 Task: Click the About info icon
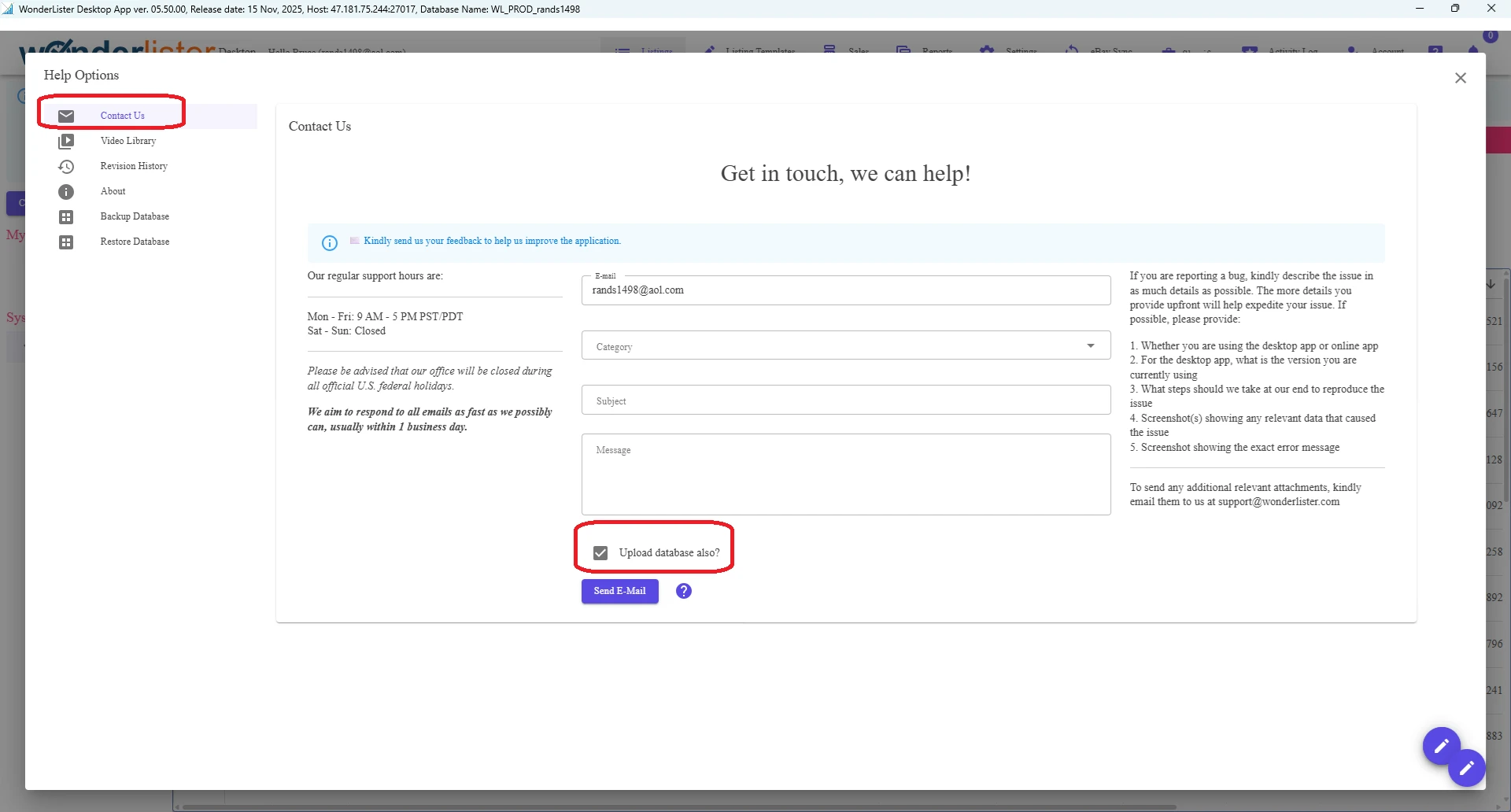coord(66,191)
